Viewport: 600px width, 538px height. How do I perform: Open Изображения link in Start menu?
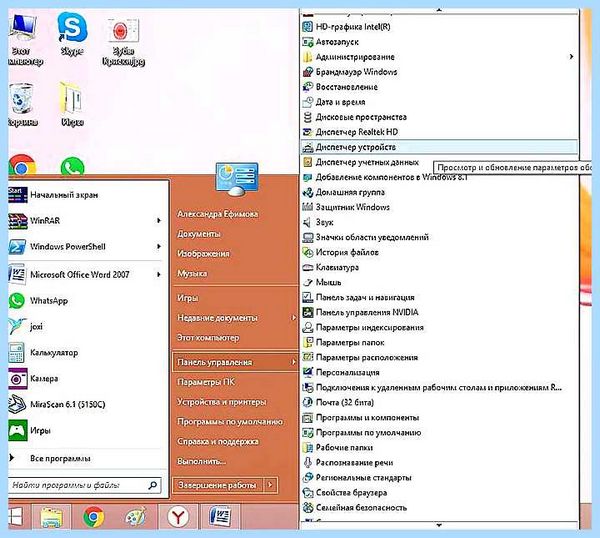point(203,254)
